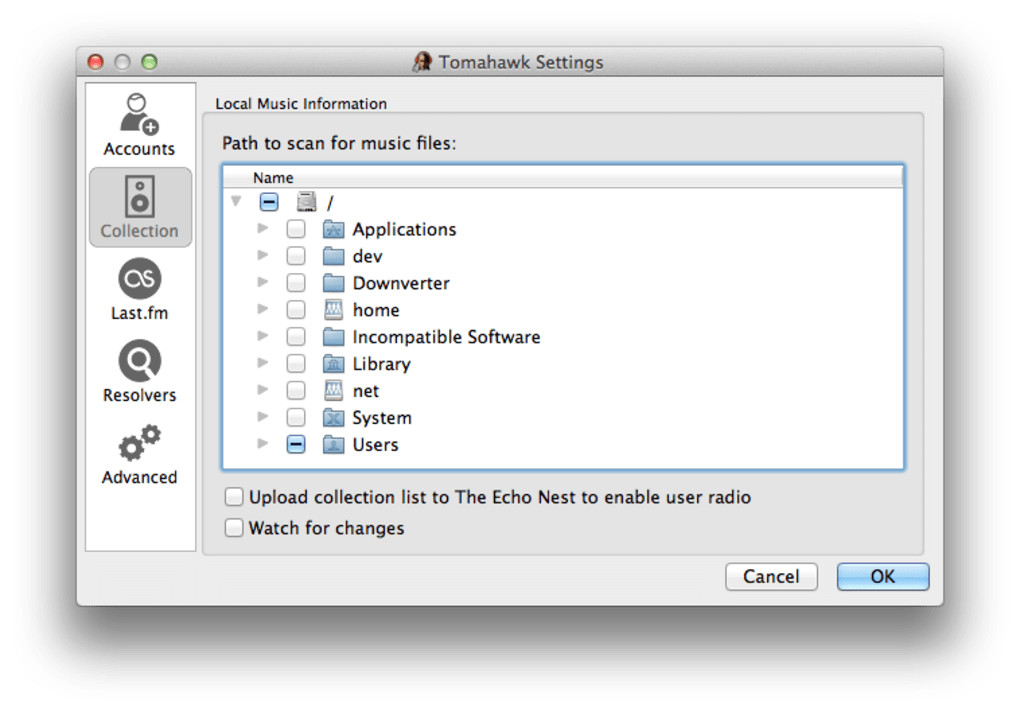
Task: Select the Applications row text
Action: (404, 230)
